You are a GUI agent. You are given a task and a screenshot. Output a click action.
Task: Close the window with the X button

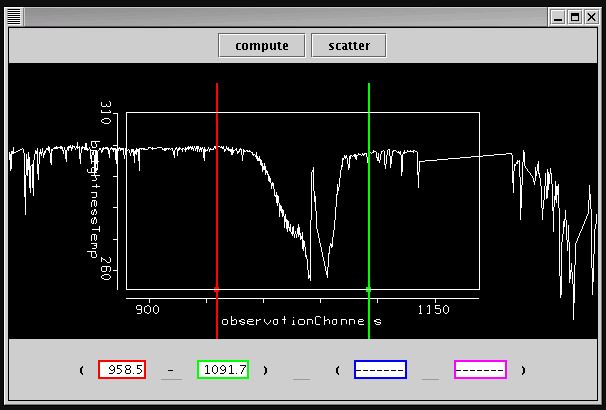(593, 16)
